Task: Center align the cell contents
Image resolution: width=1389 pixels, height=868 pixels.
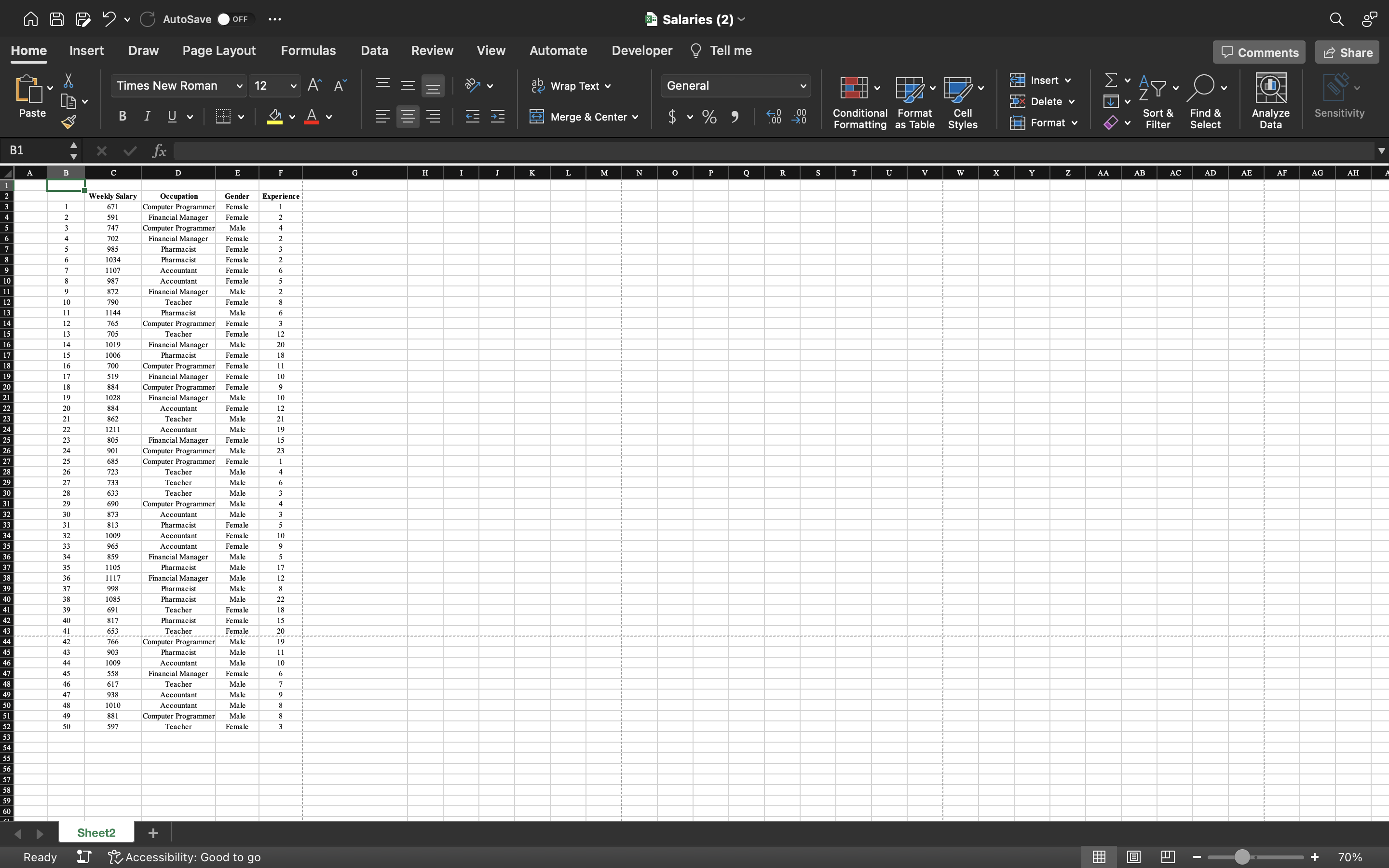Action: [x=408, y=116]
